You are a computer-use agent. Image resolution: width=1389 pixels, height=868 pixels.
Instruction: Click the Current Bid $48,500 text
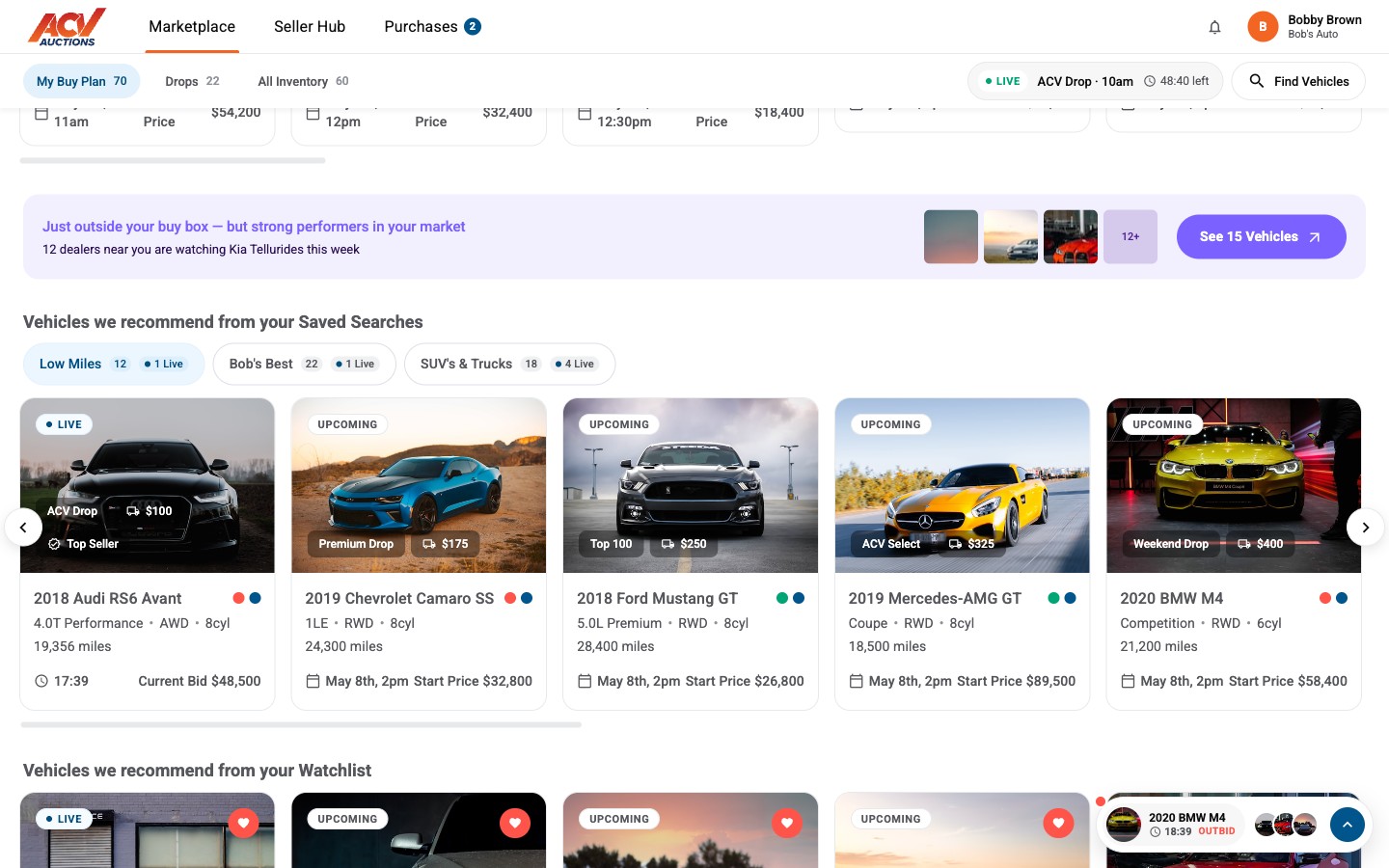[200, 681]
